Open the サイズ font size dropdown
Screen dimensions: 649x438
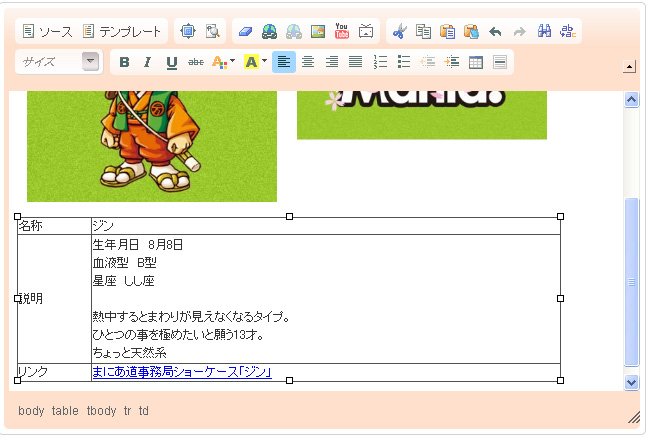(x=60, y=62)
